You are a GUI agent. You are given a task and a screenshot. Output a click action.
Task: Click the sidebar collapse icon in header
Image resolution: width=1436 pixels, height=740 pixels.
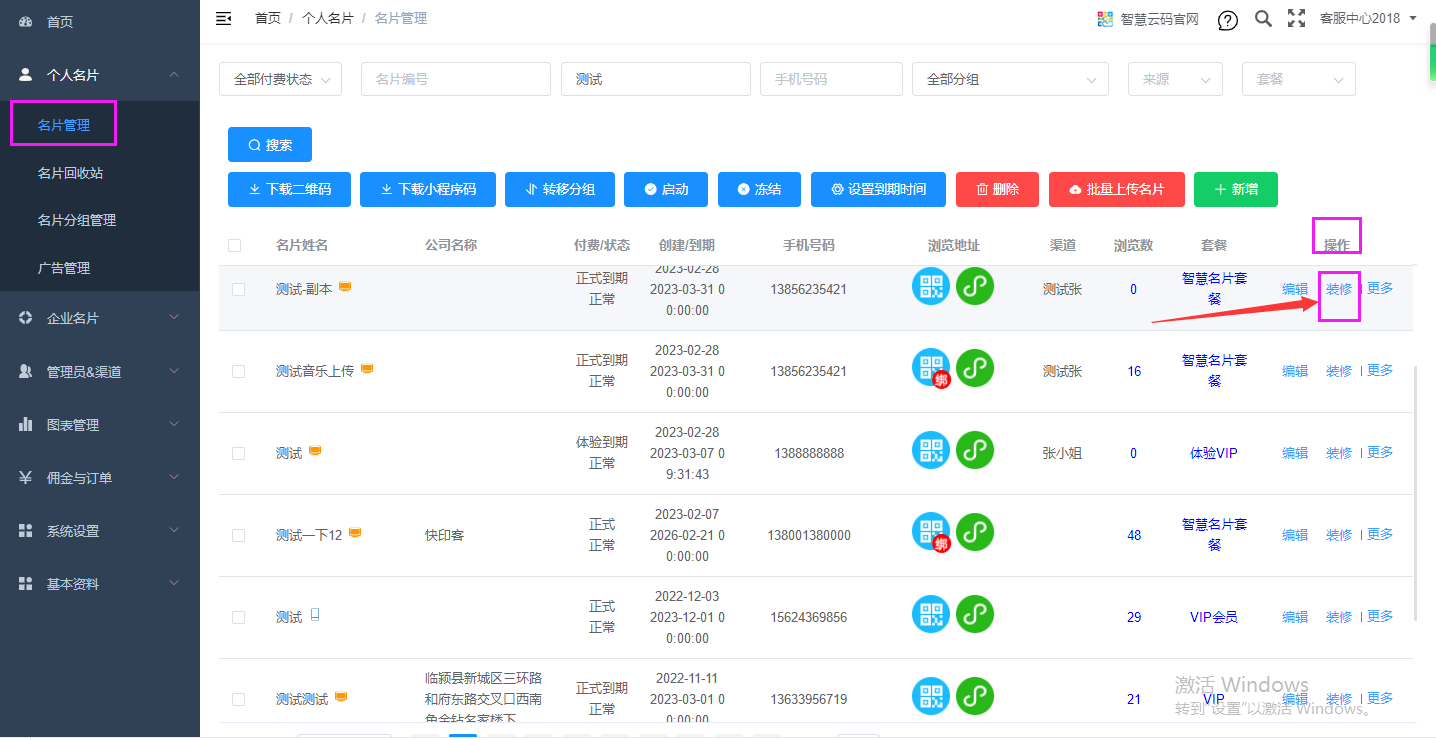pyautogui.click(x=224, y=18)
